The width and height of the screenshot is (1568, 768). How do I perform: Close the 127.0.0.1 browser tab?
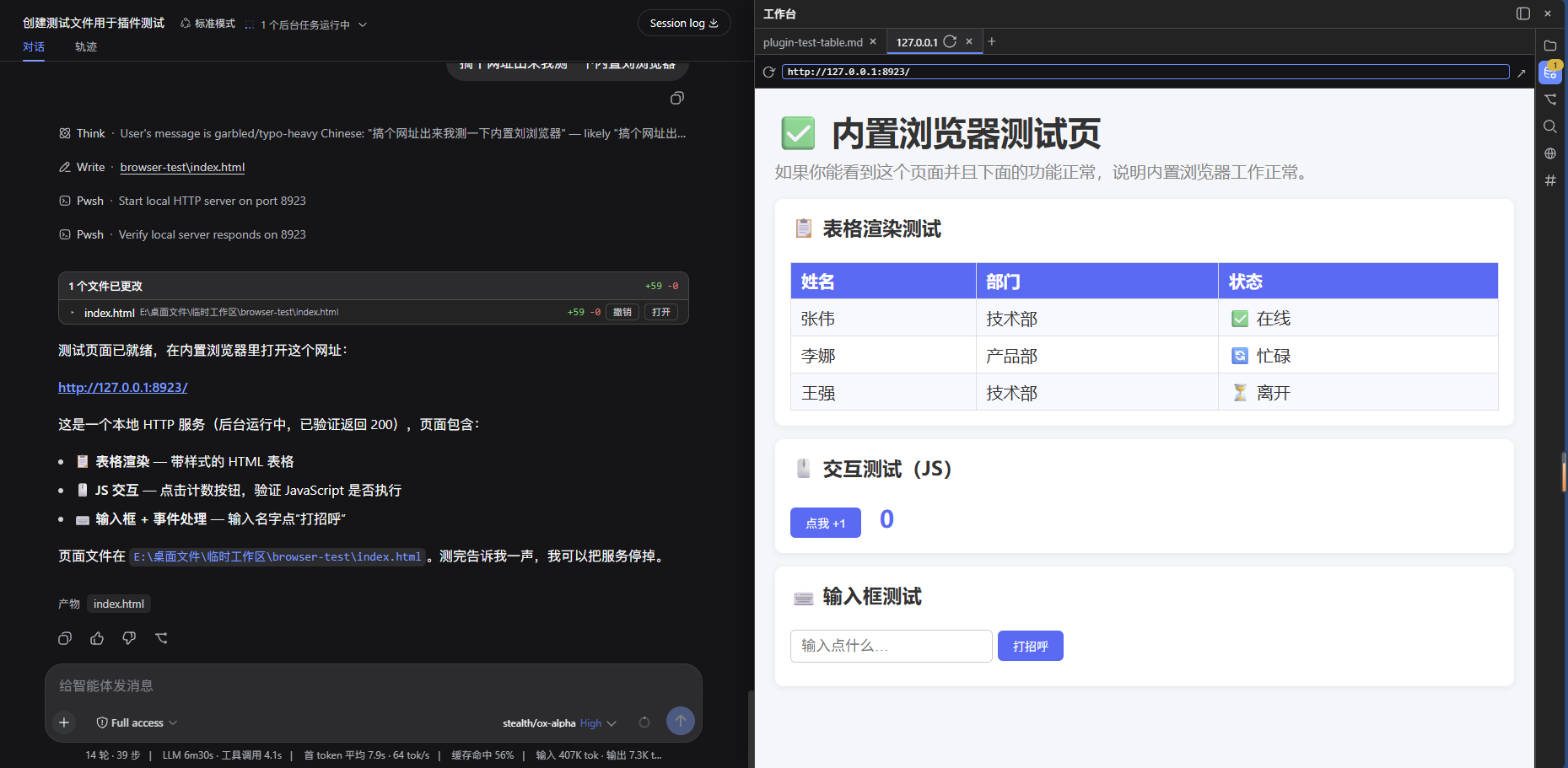[969, 41]
